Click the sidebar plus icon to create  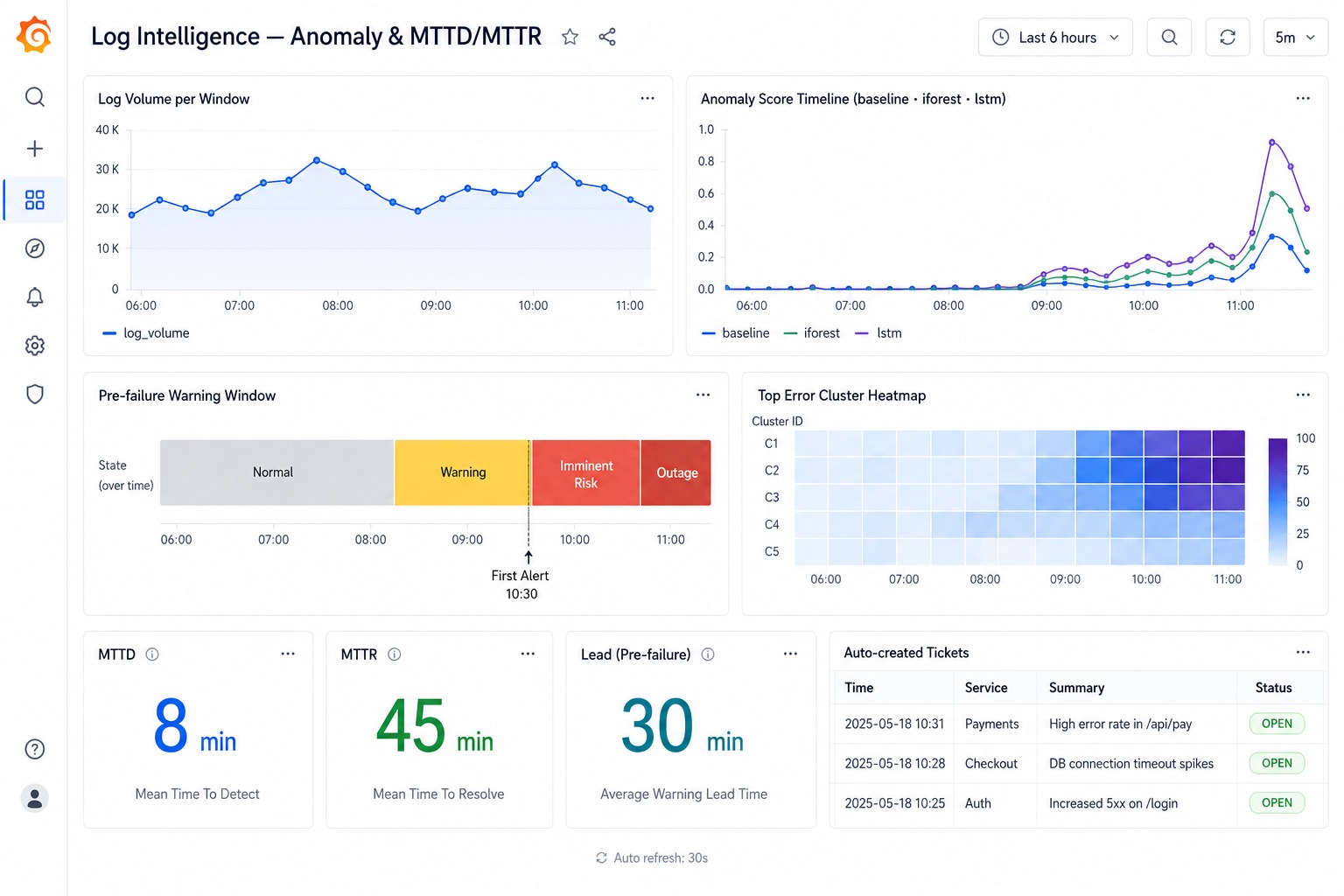35,149
